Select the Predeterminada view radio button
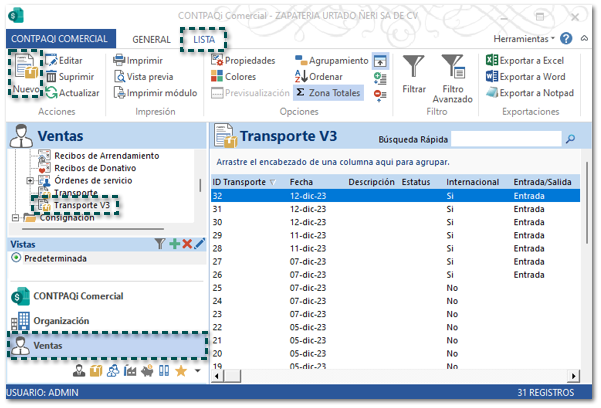Image resolution: width=601 pixels, height=408 pixels. (x=16, y=258)
